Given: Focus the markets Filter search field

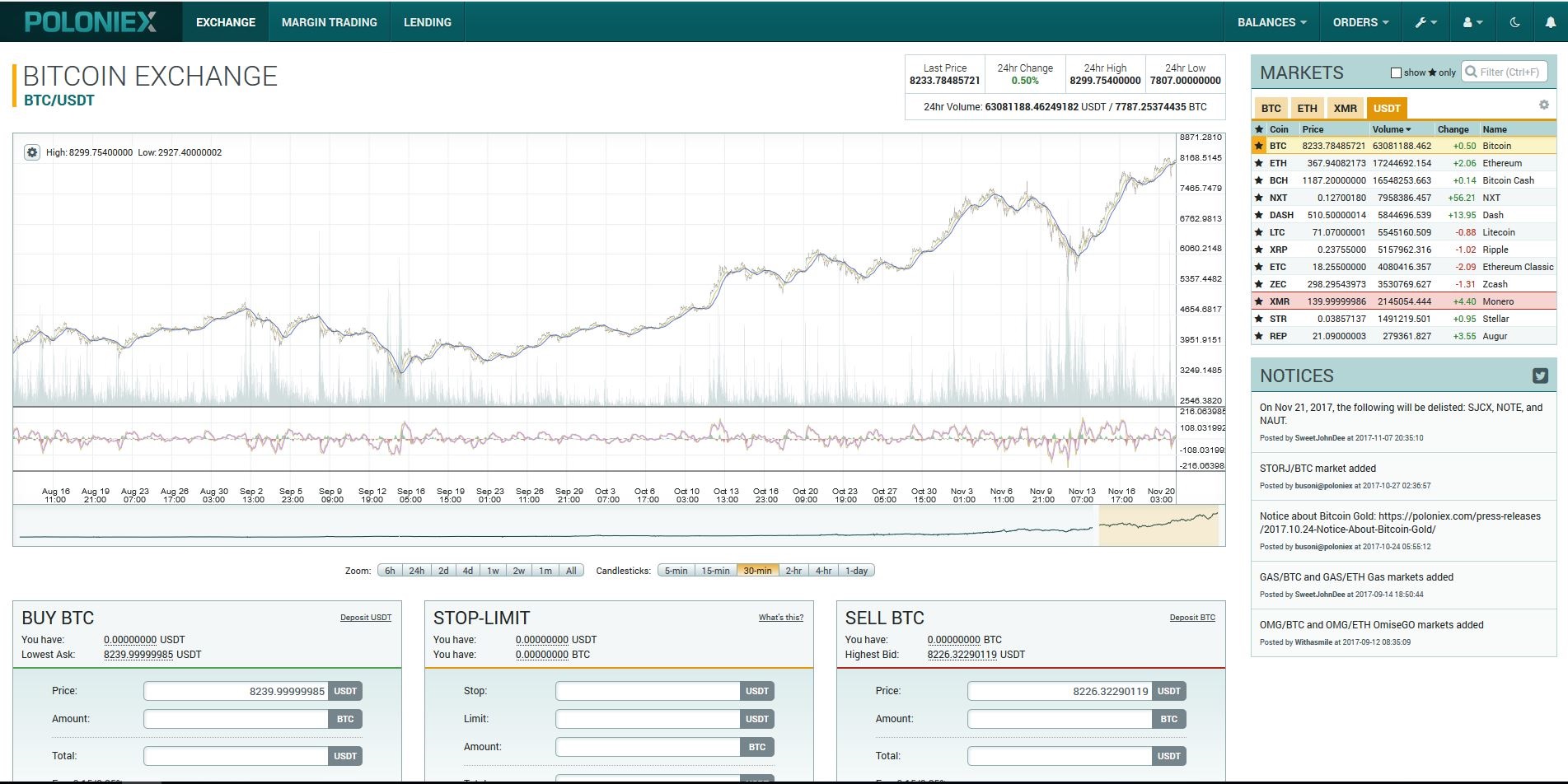Looking at the screenshot, I should click(1505, 72).
